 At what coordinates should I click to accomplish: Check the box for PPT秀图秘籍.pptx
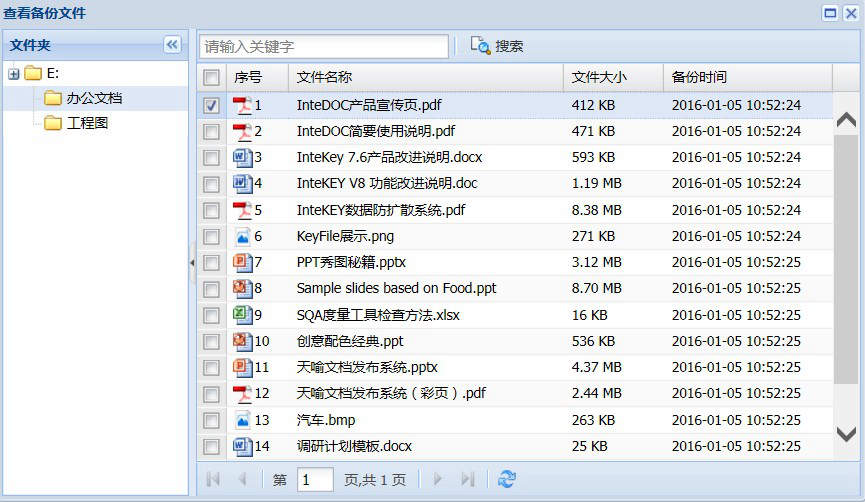coord(211,263)
